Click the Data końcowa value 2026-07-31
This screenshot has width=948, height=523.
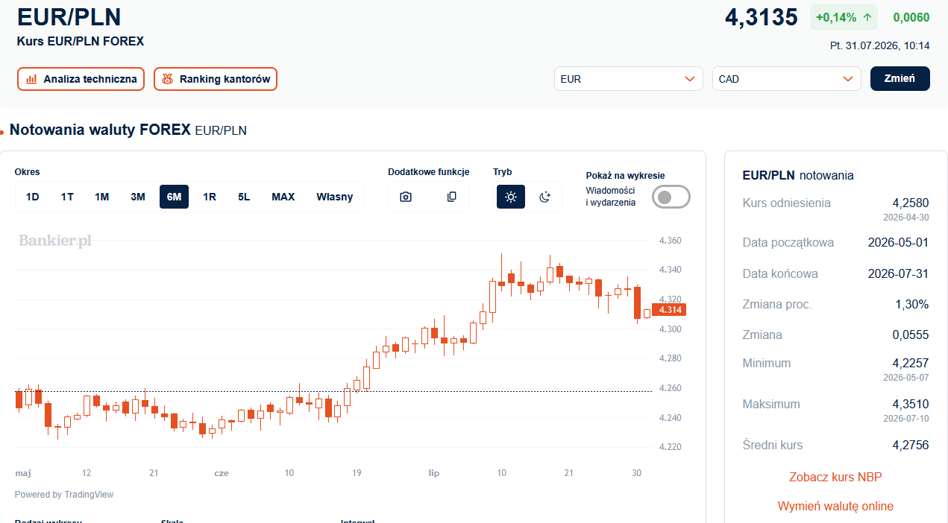tap(898, 274)
